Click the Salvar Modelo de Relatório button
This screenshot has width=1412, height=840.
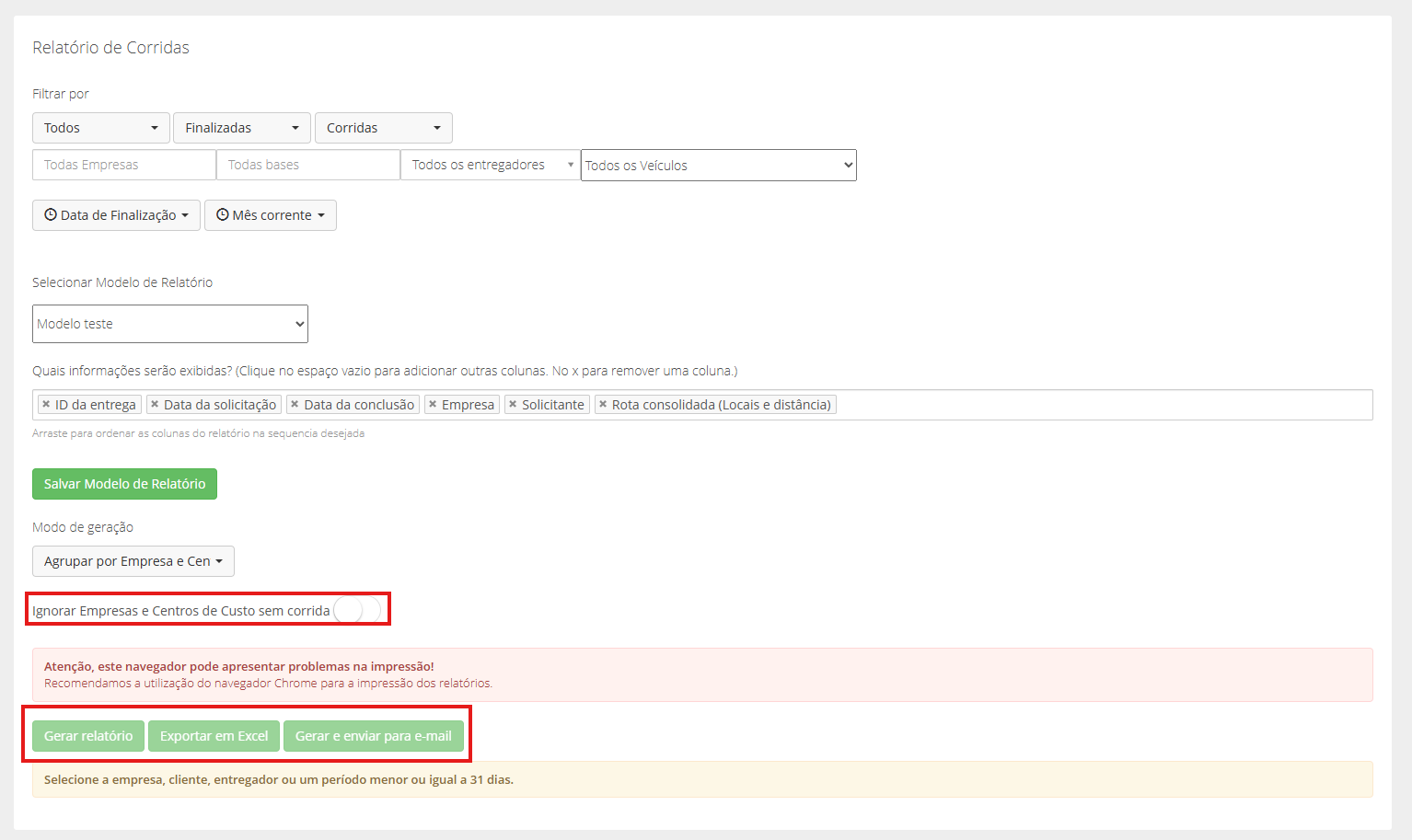pyautogui.click(x=125, y=484)
